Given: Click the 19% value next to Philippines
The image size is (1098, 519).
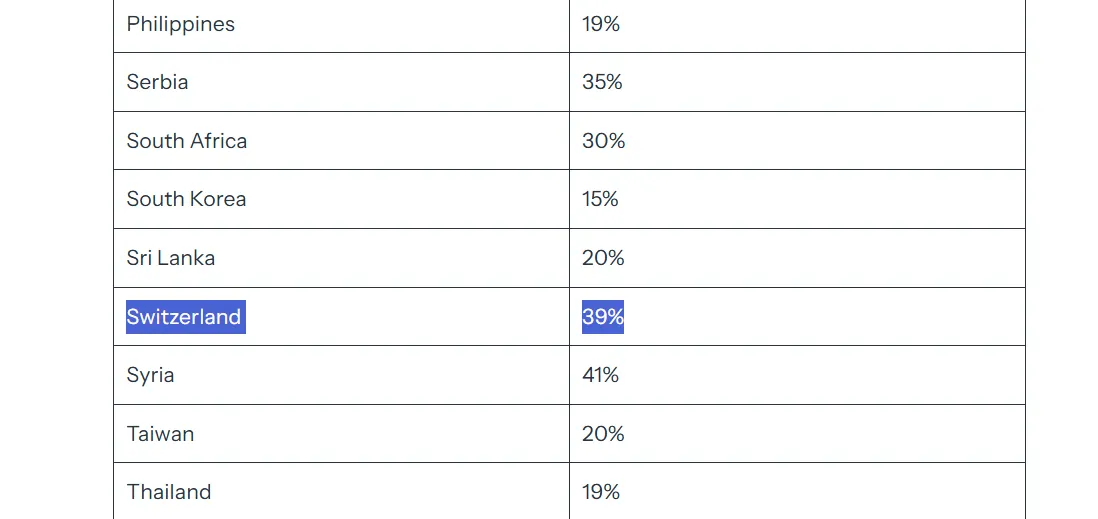Looking at the screenshot, I should (x=601, y=24).
